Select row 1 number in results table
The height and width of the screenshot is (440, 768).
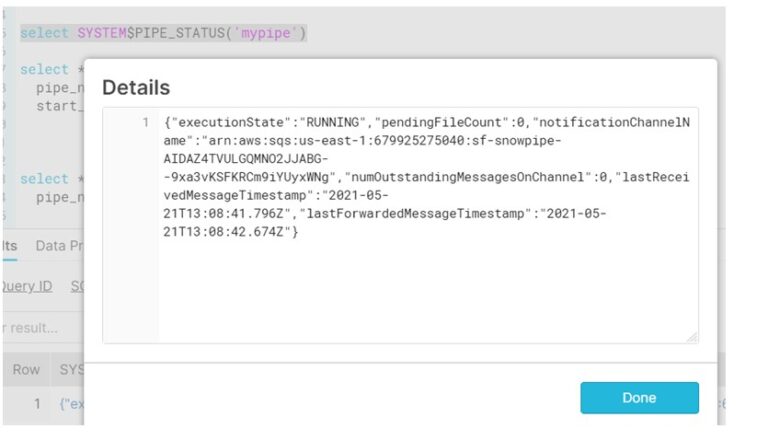point(36,404)
